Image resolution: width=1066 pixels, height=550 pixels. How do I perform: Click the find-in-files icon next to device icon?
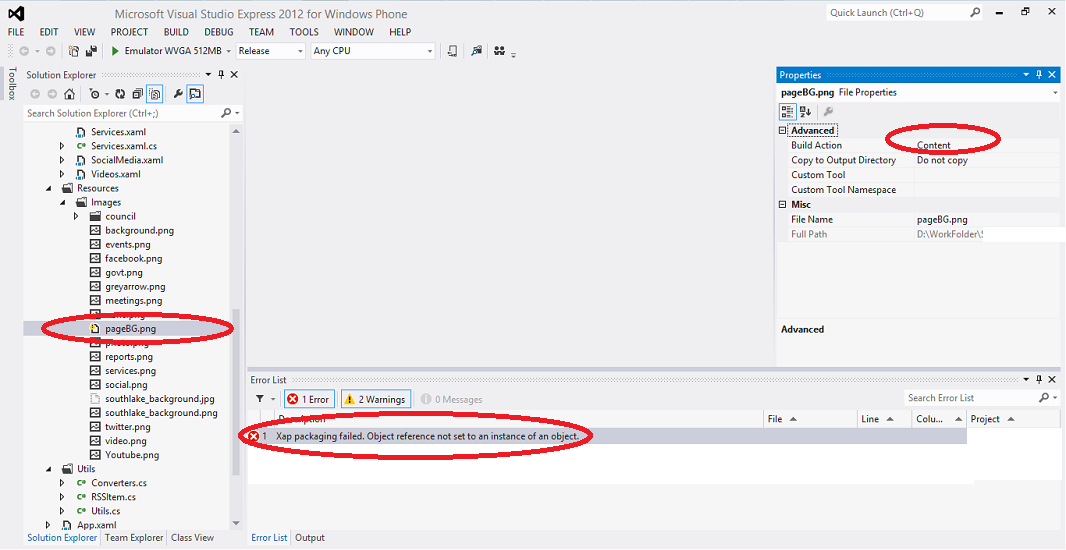tap(477, 51)
